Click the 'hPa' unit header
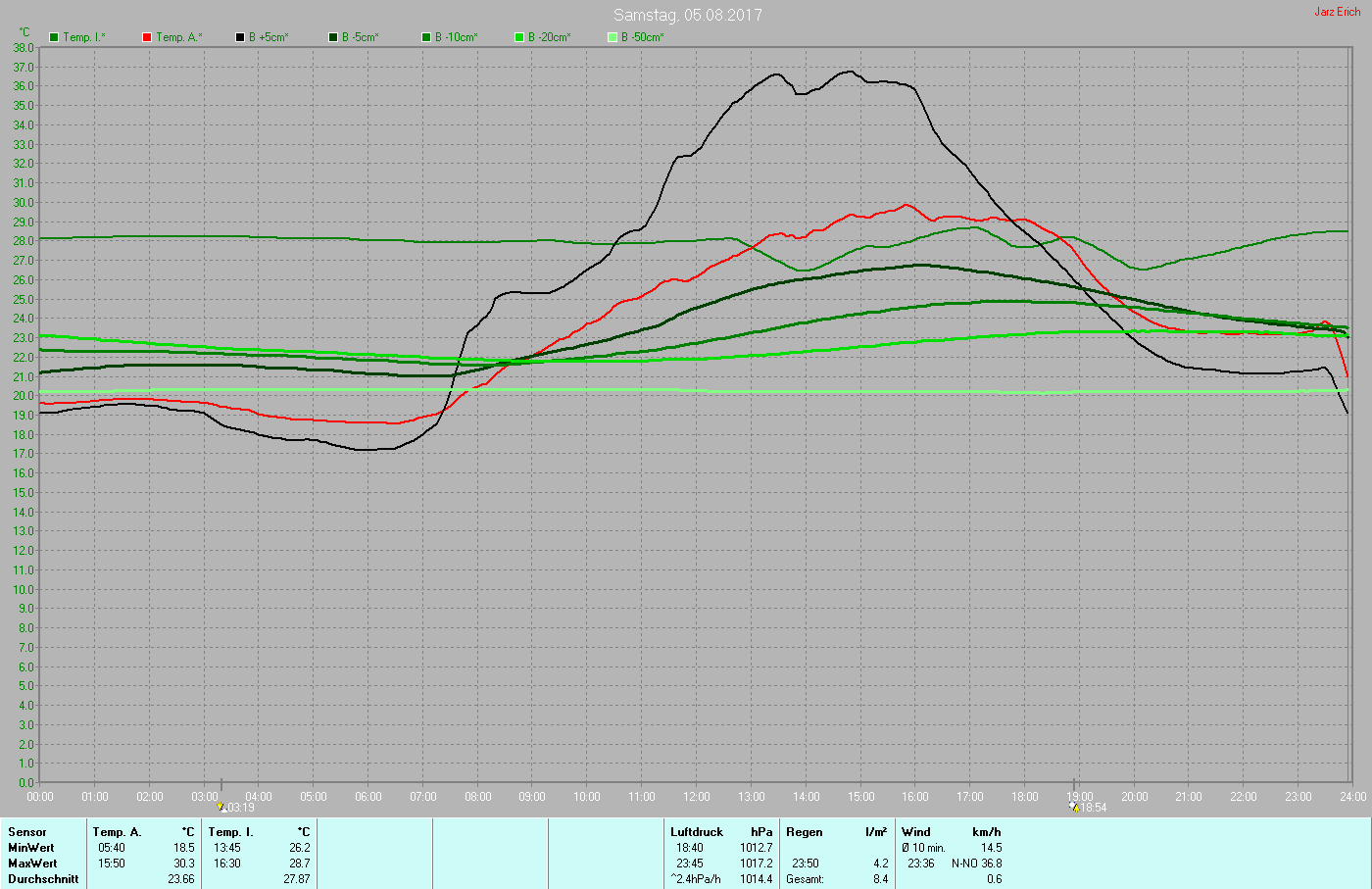This screenshot has height=889, width=1372. tap(761, 832)
